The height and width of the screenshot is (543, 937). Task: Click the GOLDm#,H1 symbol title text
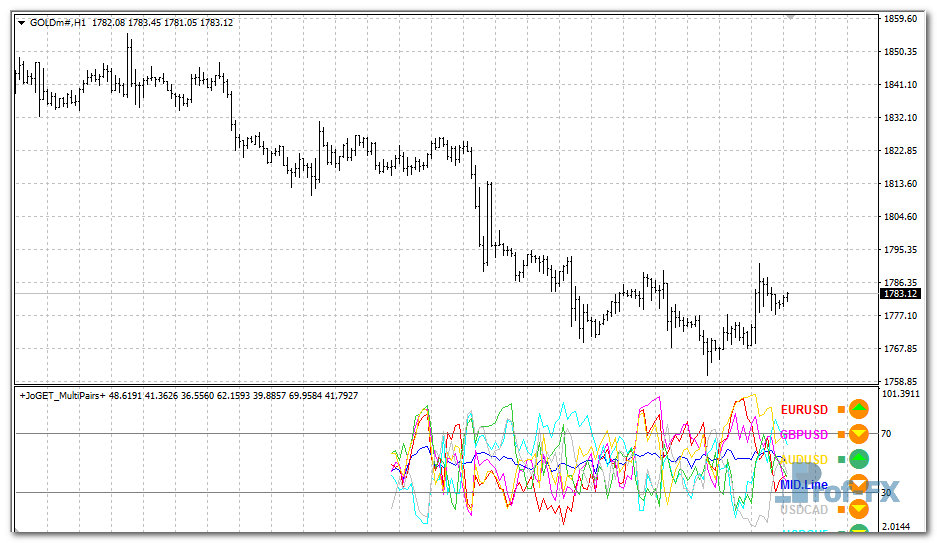click(58, 23)
